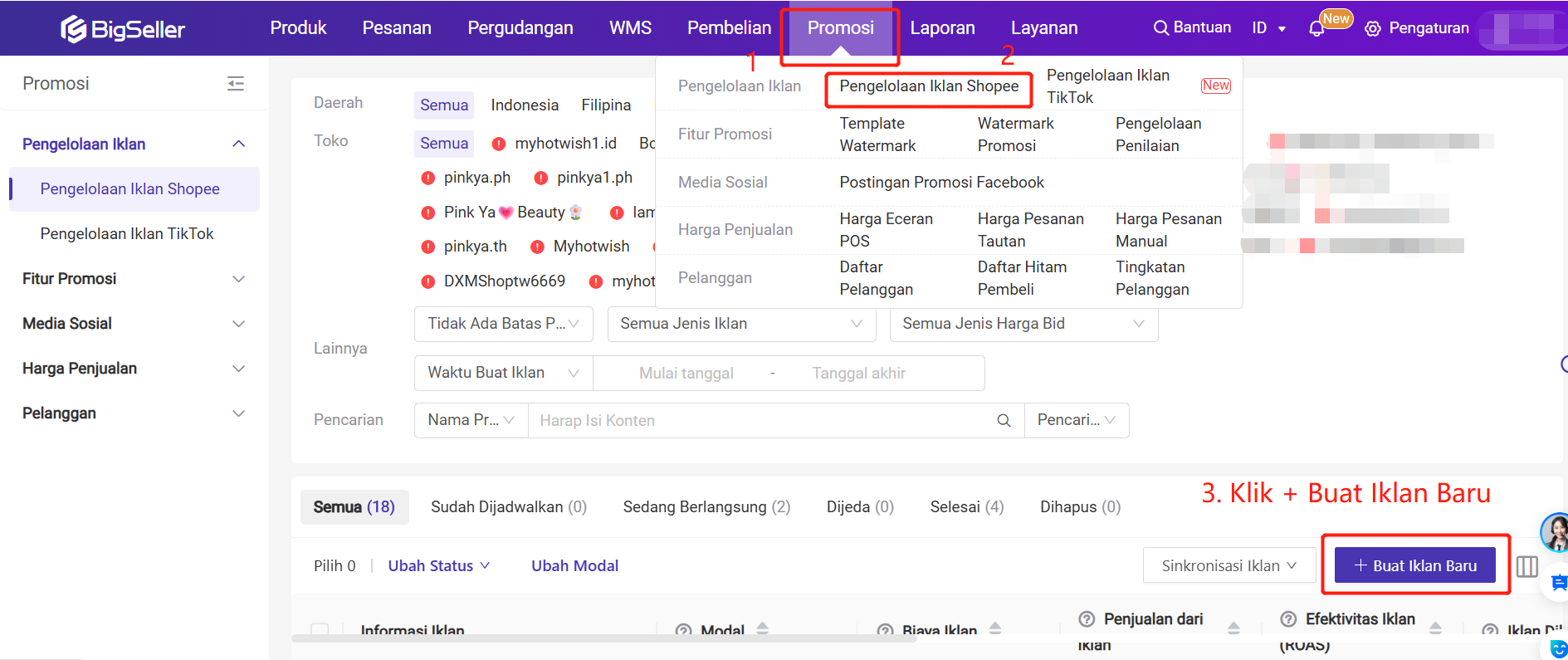The height and width of the screenshot is (660, 1568).
Task: Open Postingan Promosi Facebook menu entry
Action: (941, 182)
